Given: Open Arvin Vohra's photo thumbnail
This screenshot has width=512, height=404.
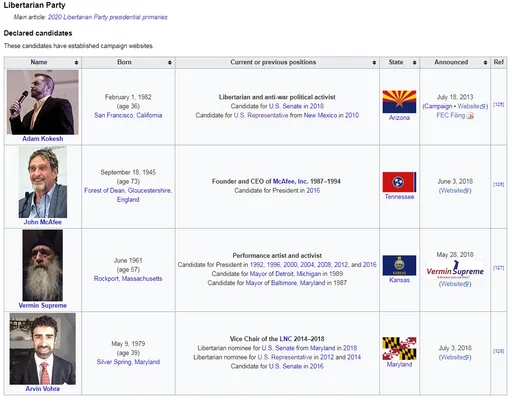Looking at the screenshot, I should [43, 349].
